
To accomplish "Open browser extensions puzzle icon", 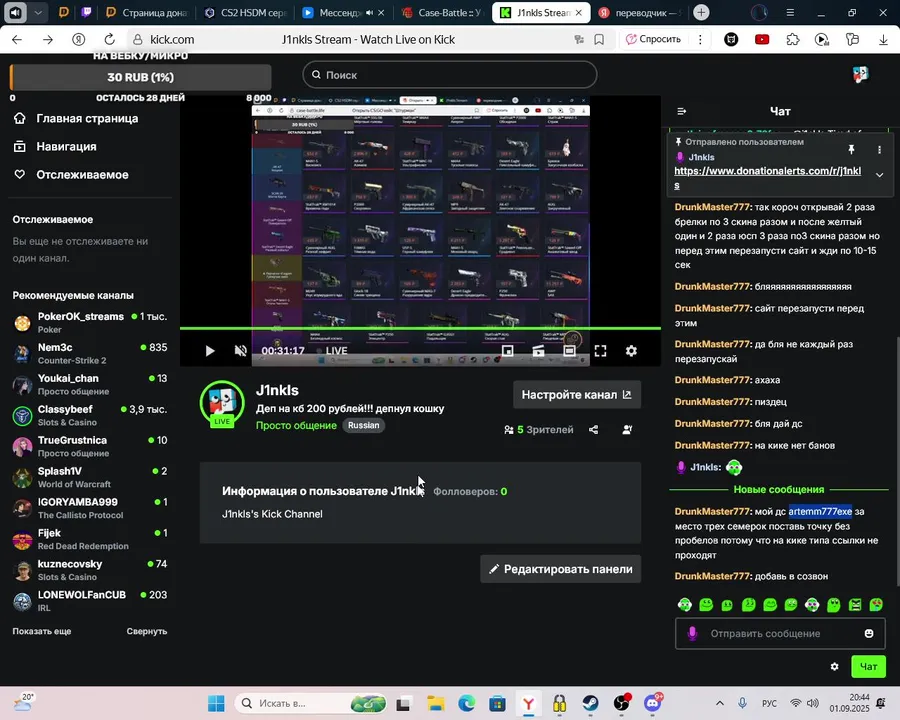I will (x=793, y=40).
